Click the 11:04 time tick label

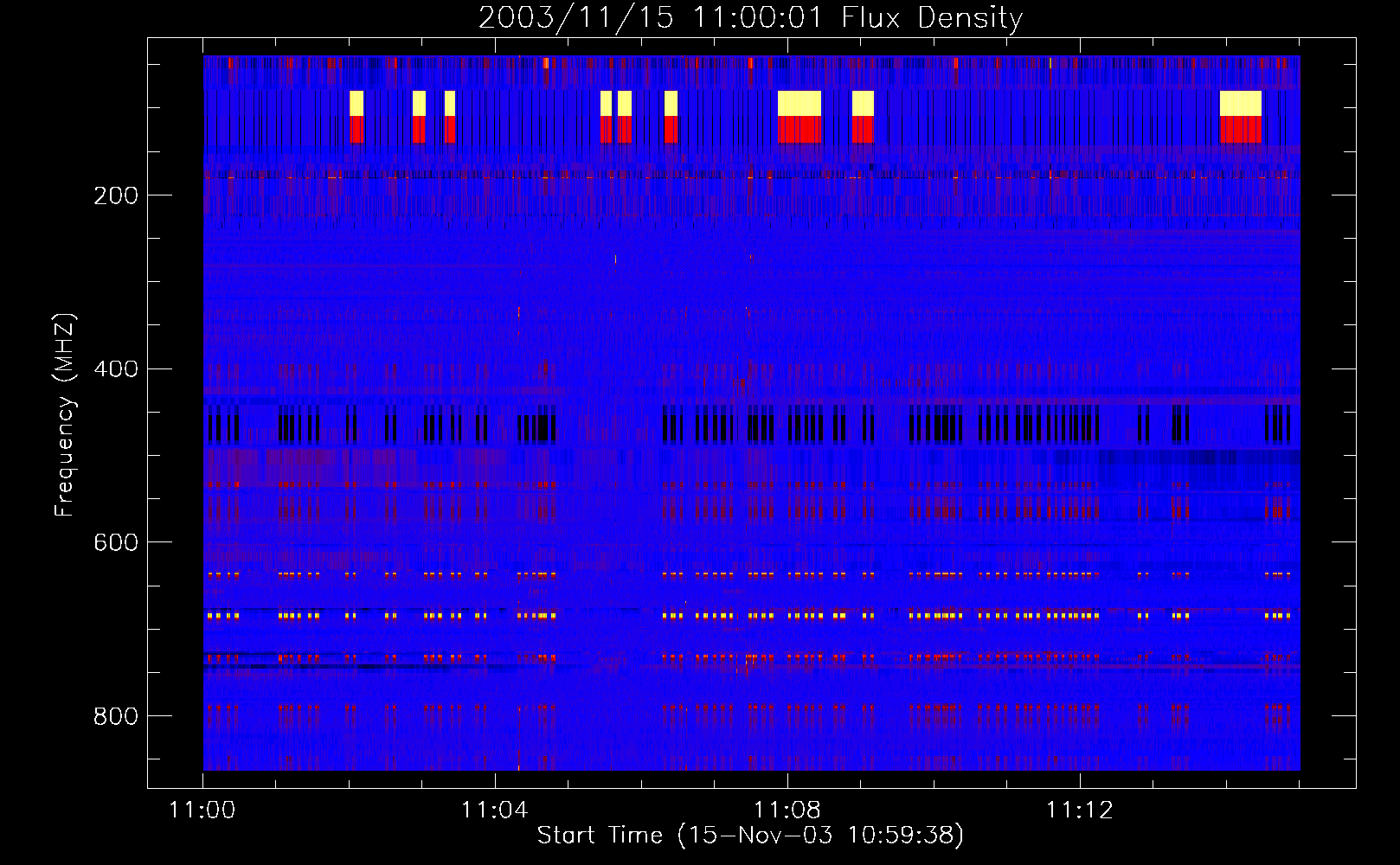(494, 811)
